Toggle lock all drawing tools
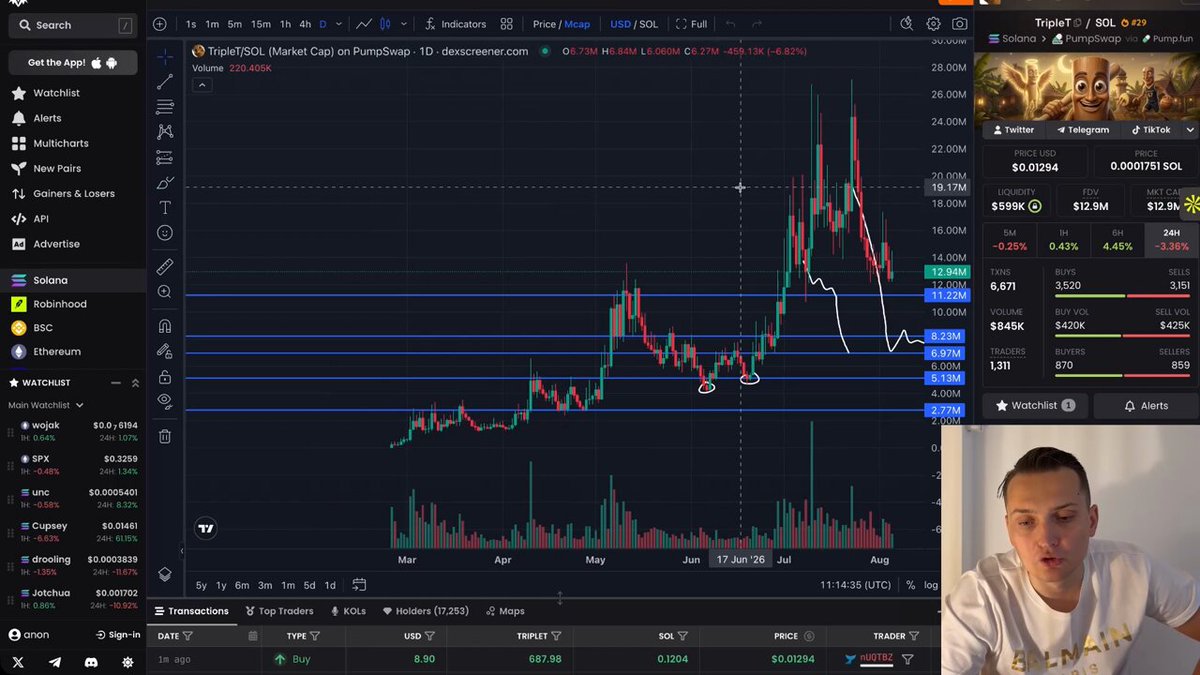The width and height of the screenshot is (1200, 675). click(x=165, y=377)
